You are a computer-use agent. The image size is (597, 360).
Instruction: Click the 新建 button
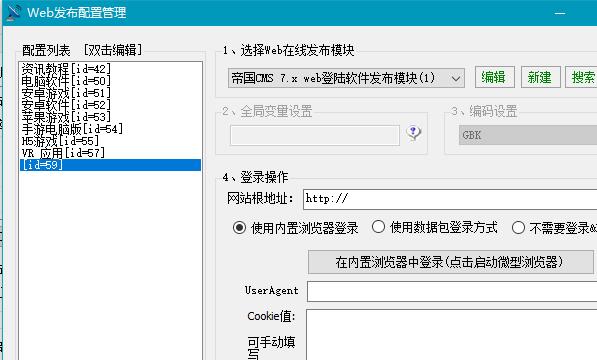540,77
